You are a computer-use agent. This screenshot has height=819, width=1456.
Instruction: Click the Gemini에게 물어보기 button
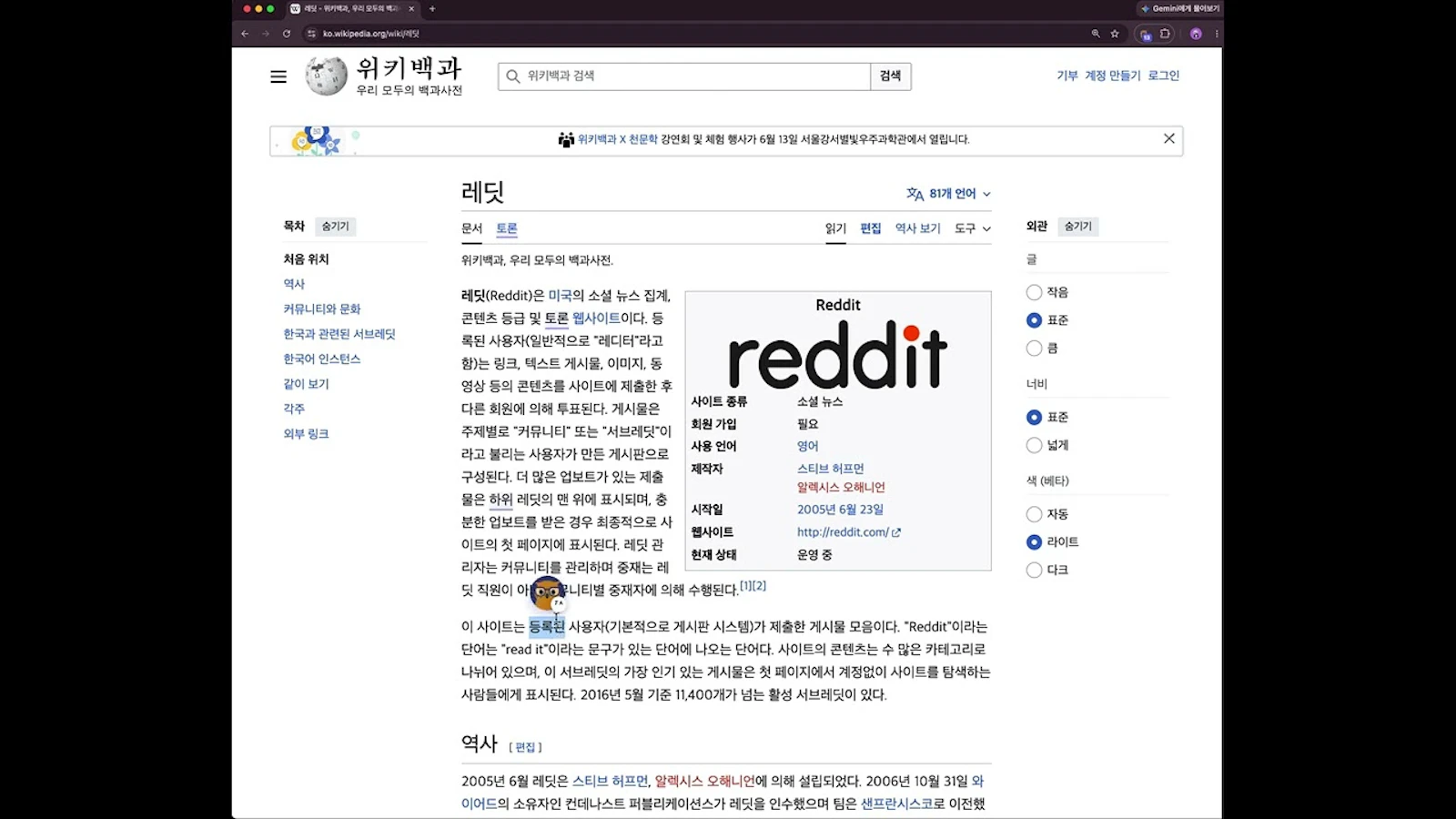coord(1179,8)
